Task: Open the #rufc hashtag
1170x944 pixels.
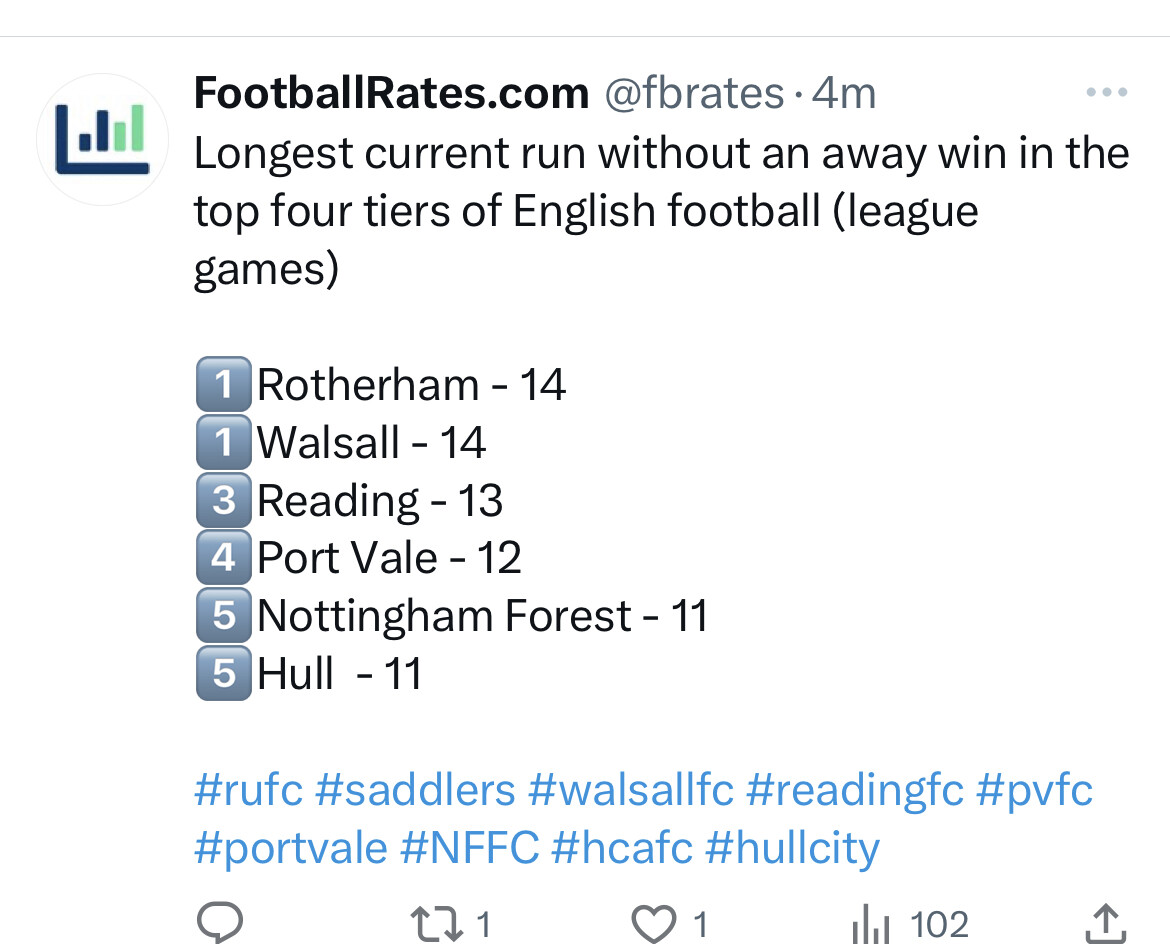Action: (x=248, y=790)
